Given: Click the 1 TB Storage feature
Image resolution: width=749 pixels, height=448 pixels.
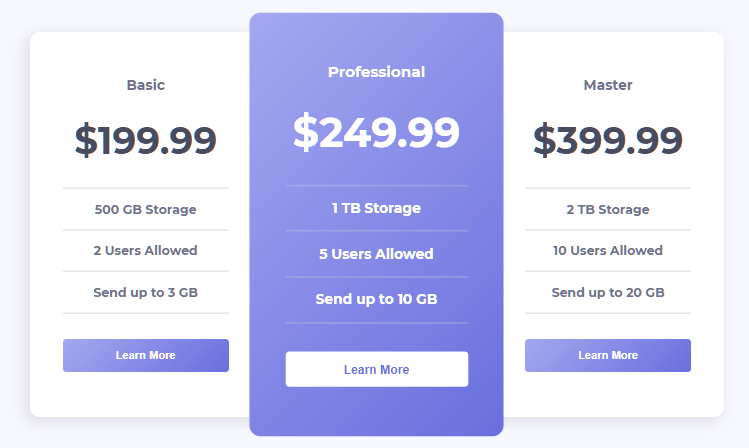Looking at the screenshot, I should 377,208.
